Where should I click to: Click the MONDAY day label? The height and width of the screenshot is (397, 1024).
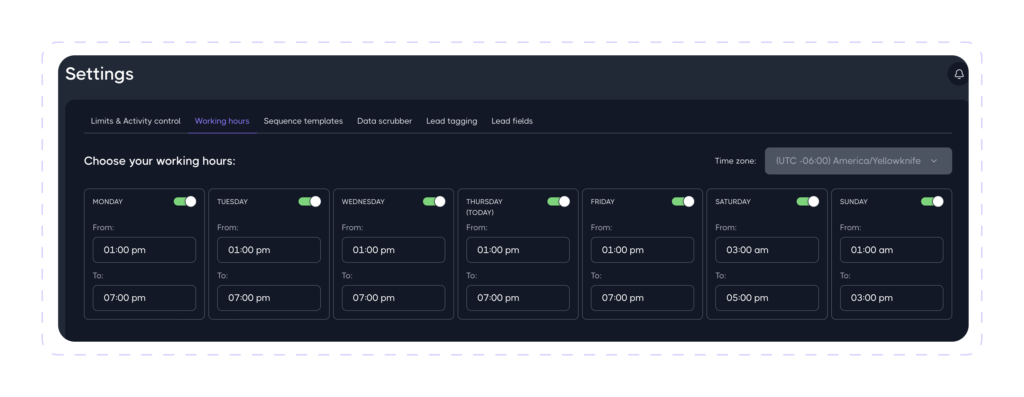point(108,202)
